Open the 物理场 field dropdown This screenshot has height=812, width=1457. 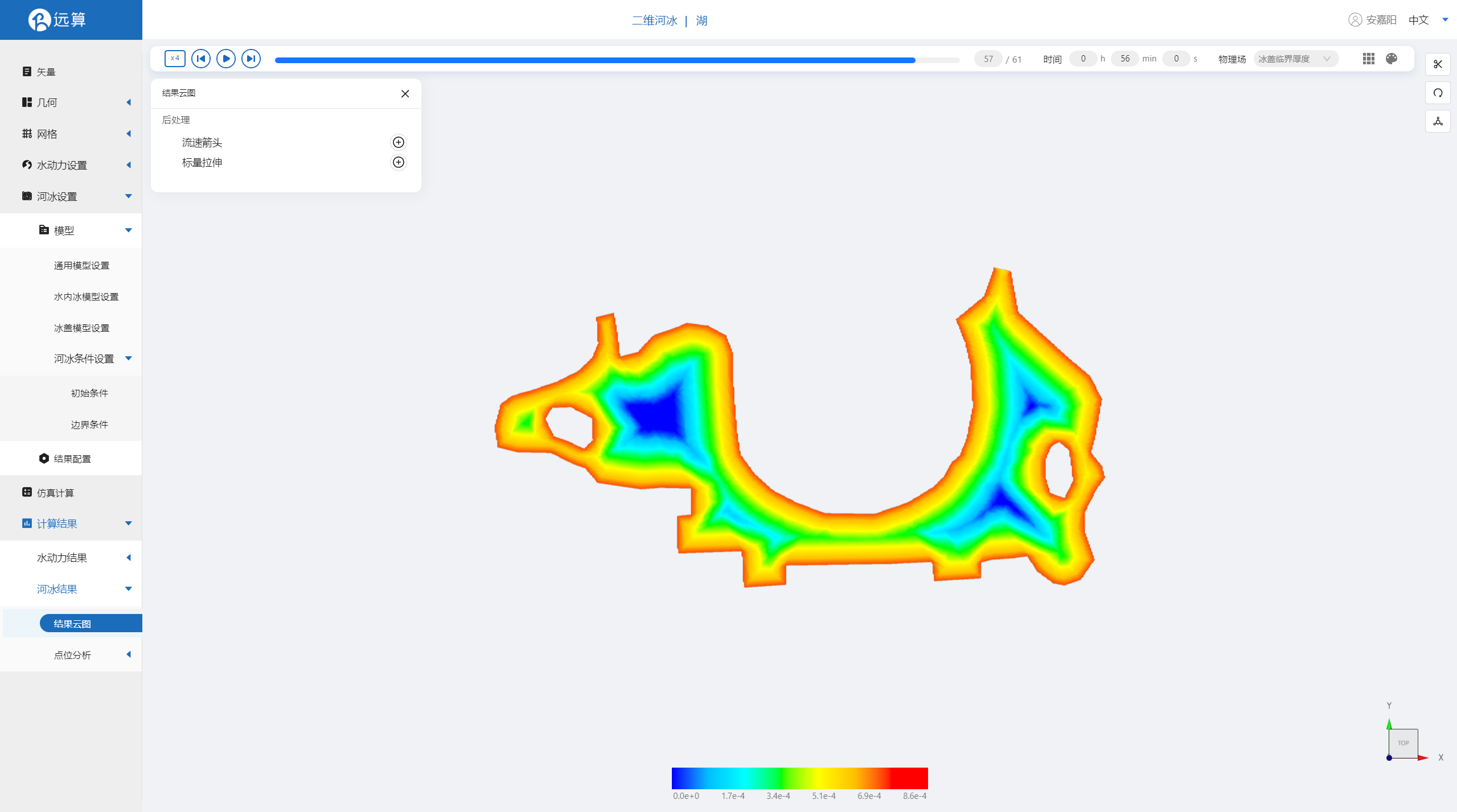[x=1295, y=59]
